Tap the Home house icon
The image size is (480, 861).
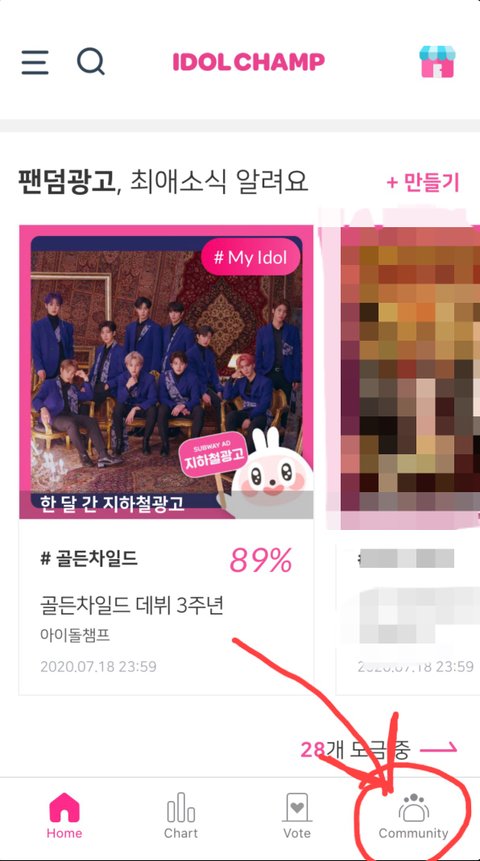tap(64, 808)
